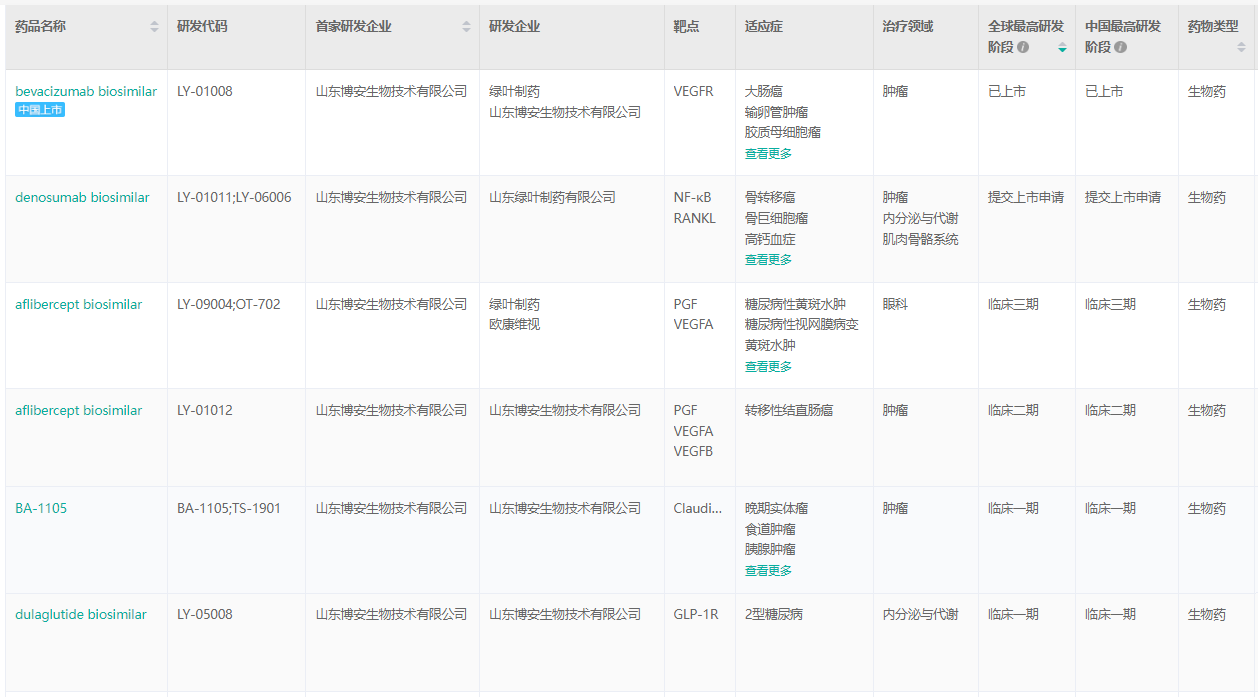Select code cell LY-01012
This screenshot has height=697, width=1258.
(205, 410)
